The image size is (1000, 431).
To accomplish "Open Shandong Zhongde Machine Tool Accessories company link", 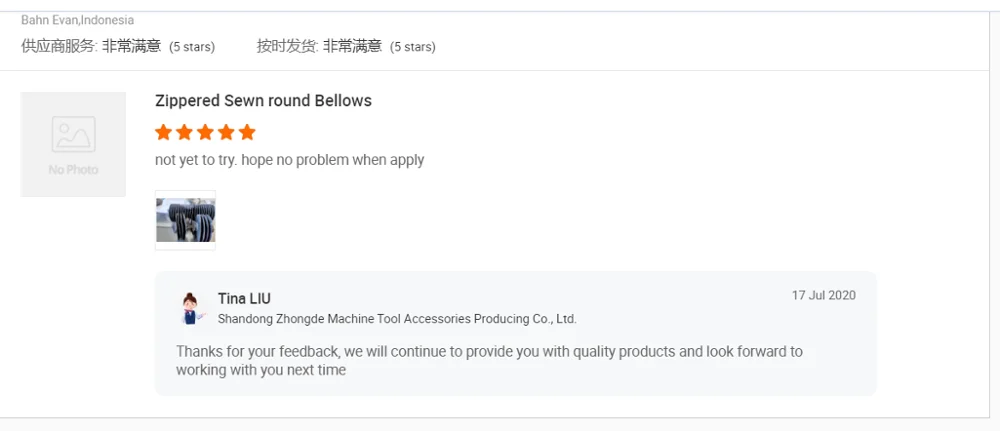I will tap(397, 319).
